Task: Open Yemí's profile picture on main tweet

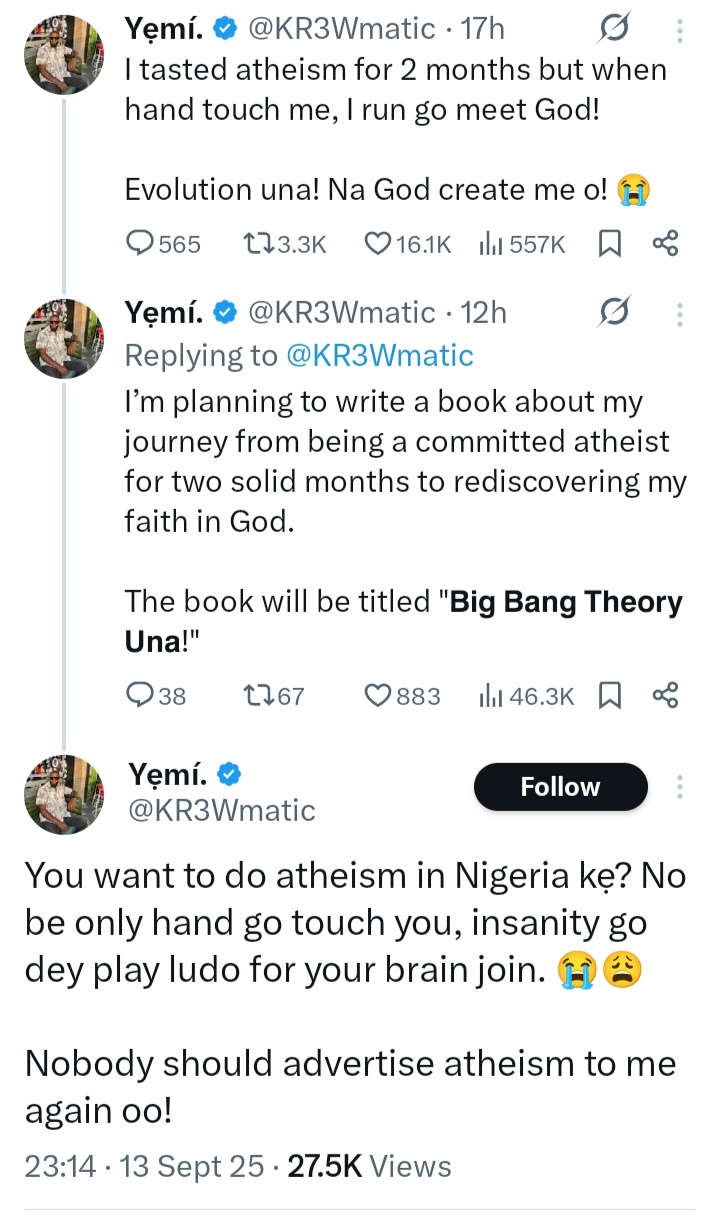Action: [64, 795]
